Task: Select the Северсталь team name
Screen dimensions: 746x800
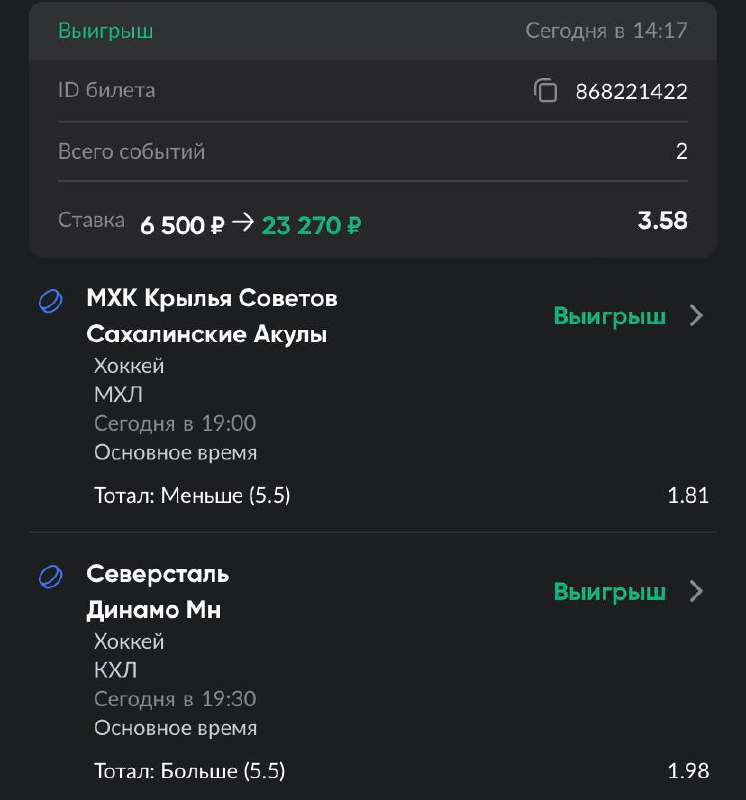Action: [158, 574]
